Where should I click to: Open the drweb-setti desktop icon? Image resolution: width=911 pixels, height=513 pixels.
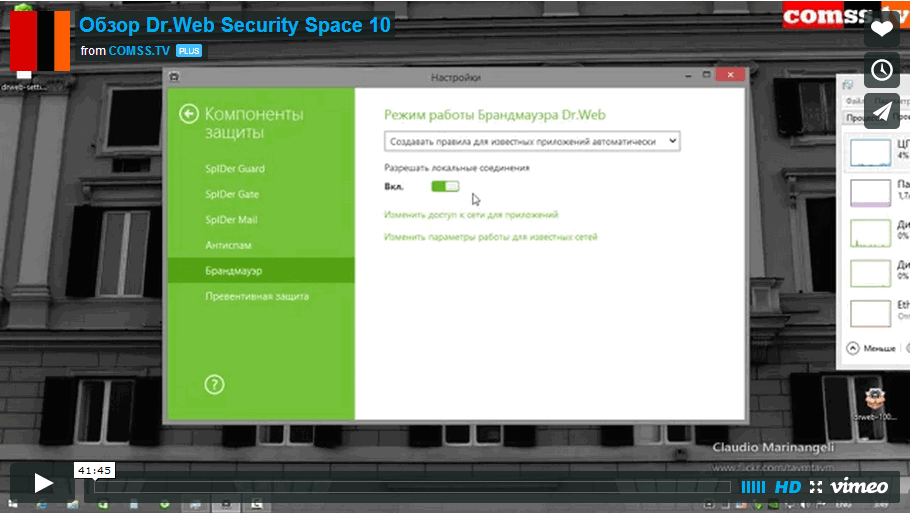(24, 80)
